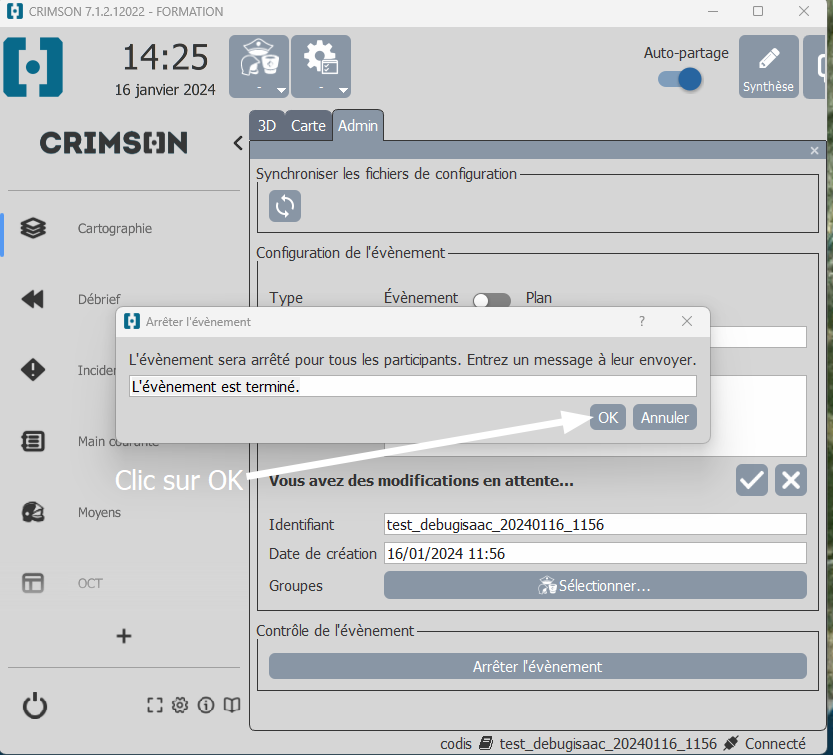Open settings gear in sidebar footer
The height and width of the screenshot is (755, 833).
click(180, 705)
